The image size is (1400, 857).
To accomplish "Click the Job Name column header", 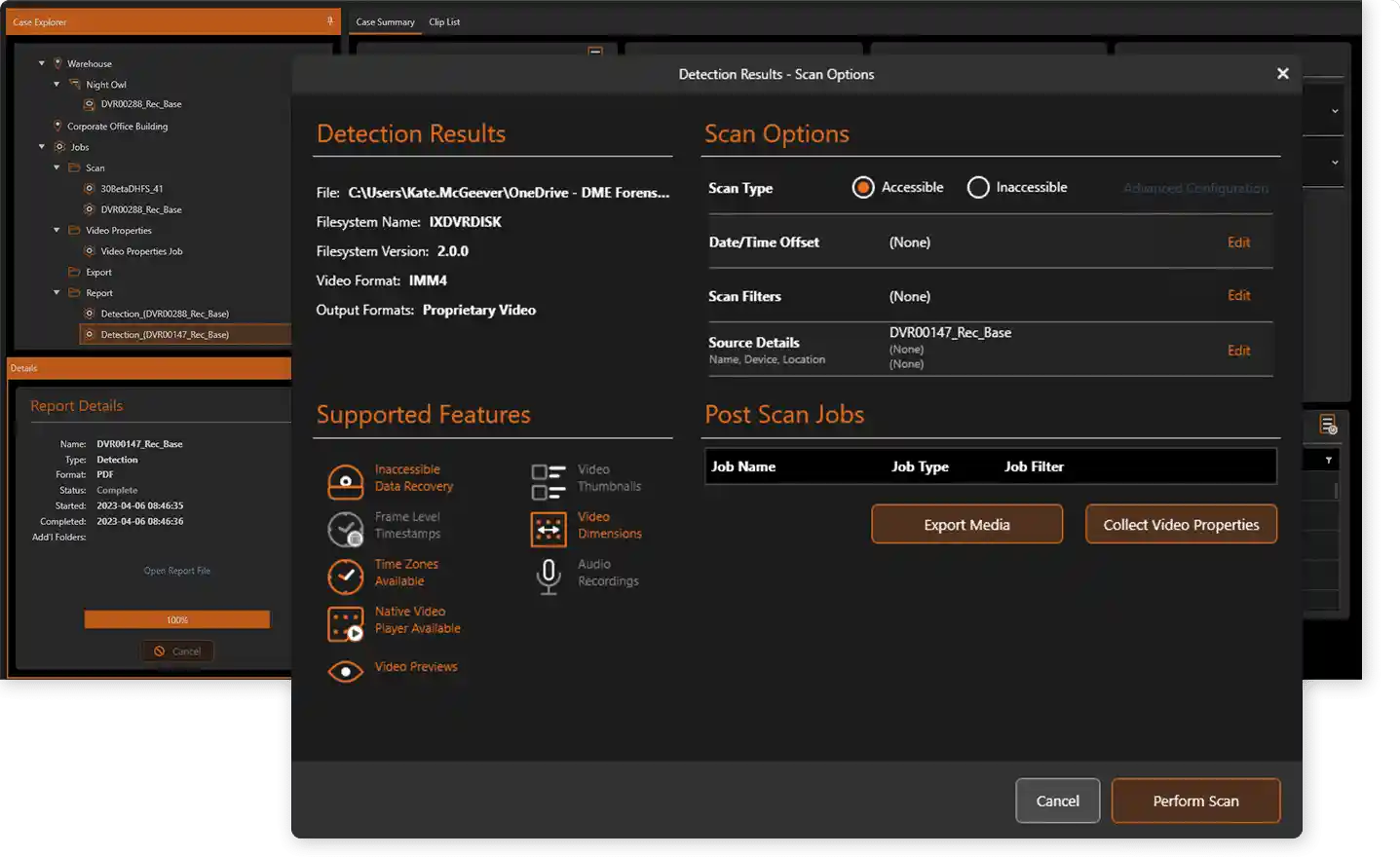I will pos(743,466).
